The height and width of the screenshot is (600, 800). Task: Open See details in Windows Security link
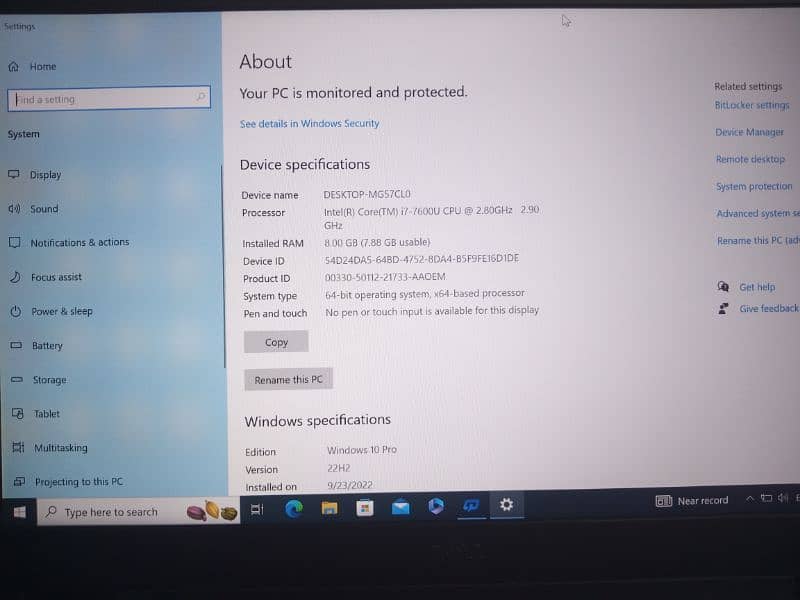309,124
